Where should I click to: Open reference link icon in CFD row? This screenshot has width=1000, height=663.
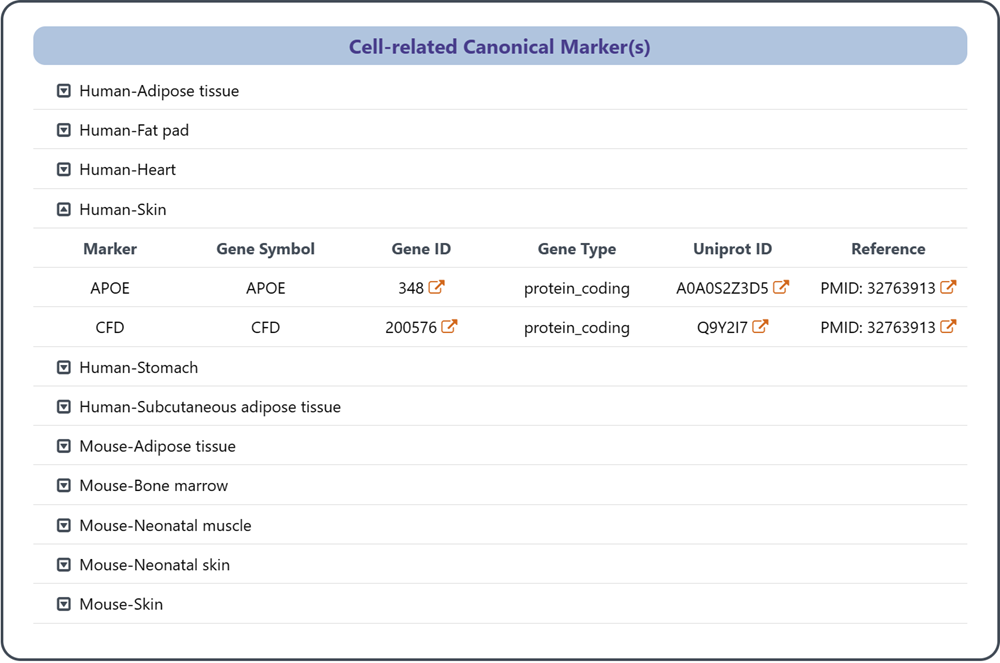(948, 326)
